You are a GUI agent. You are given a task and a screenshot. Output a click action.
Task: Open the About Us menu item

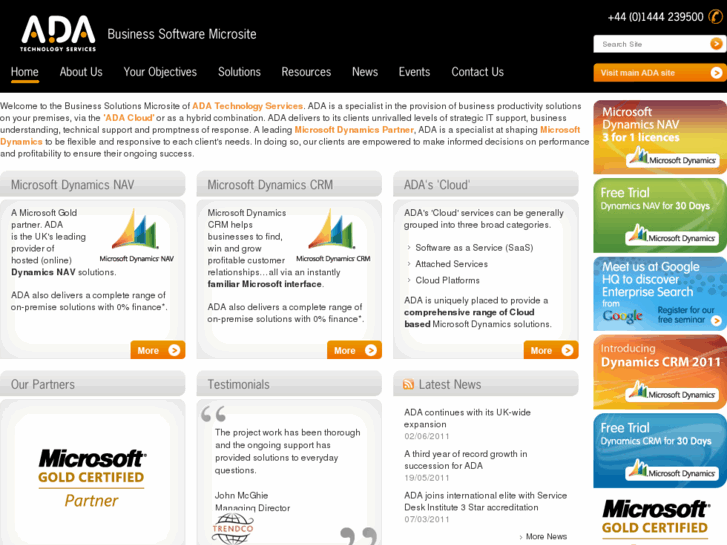click(81, 72)
